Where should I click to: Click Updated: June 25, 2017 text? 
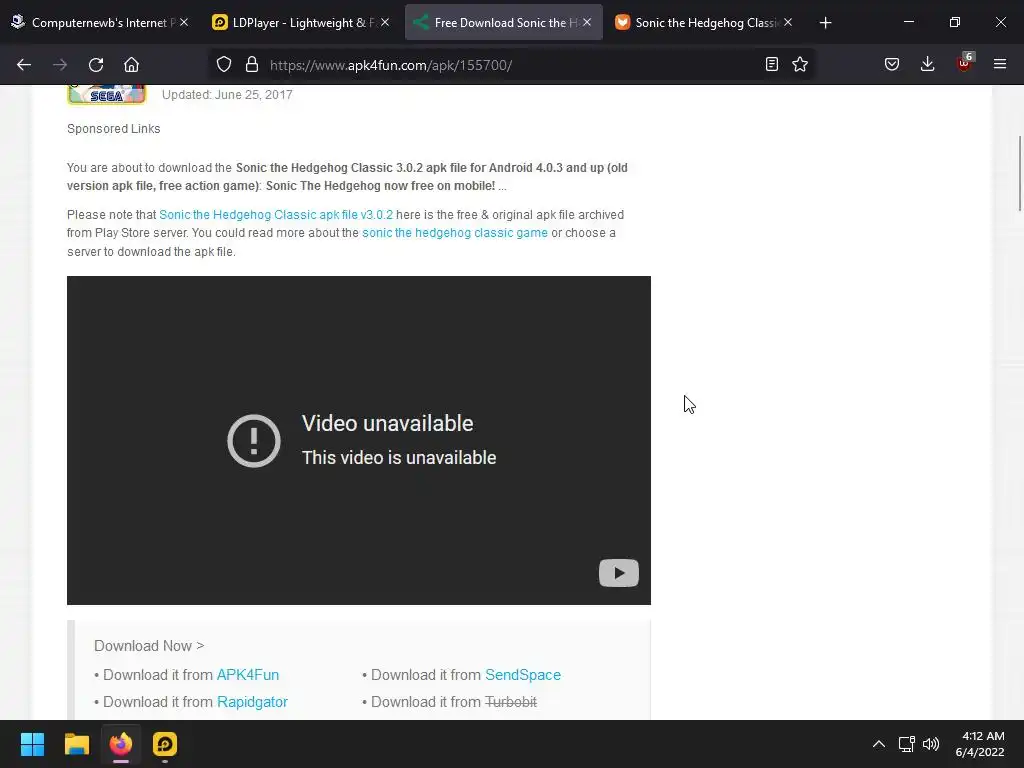pyautogui.click(x=227, y=95)
